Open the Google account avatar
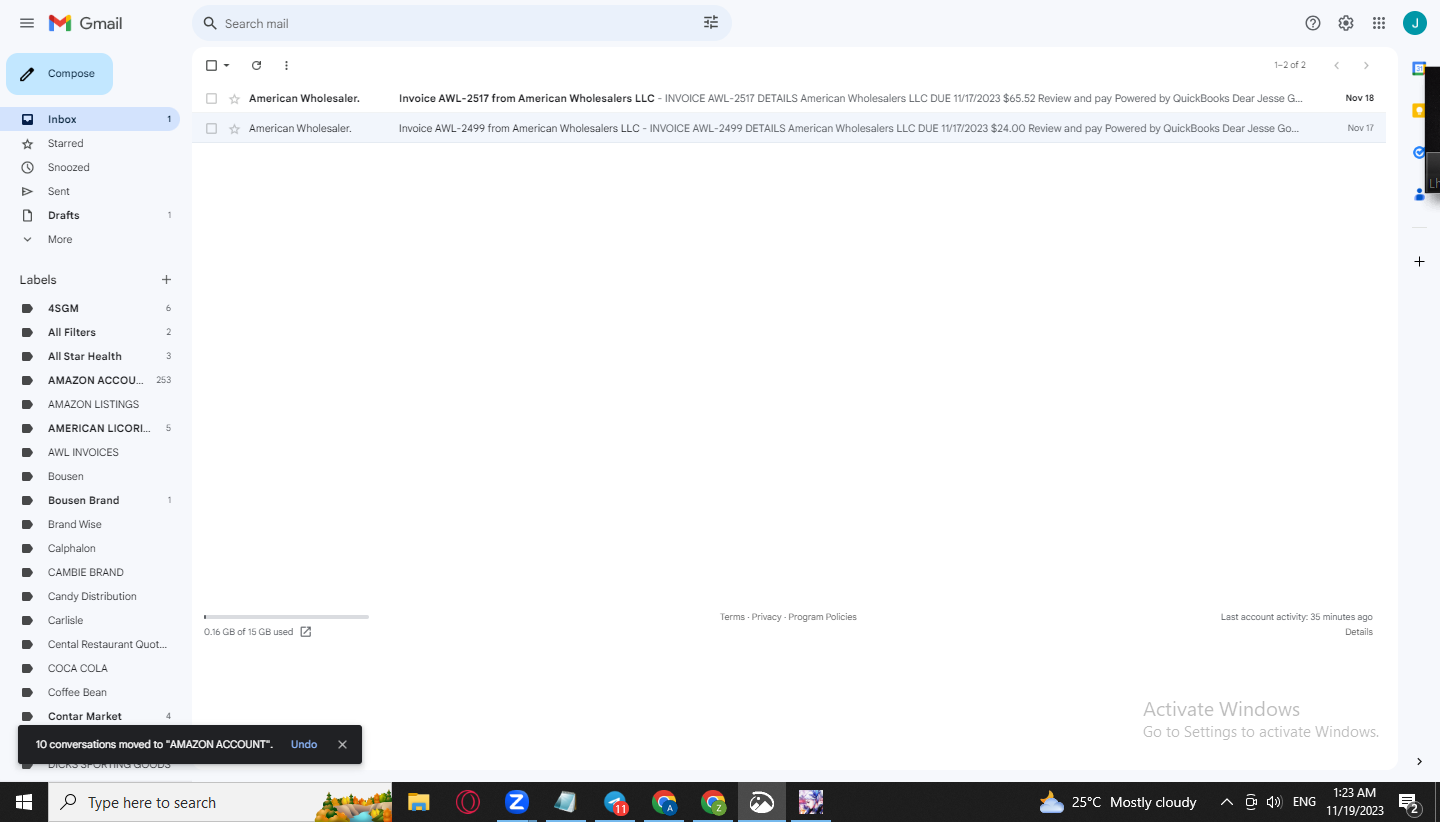Image resolution: width=1440 pixels, height=822 pixels. (x=1415, y=23)
